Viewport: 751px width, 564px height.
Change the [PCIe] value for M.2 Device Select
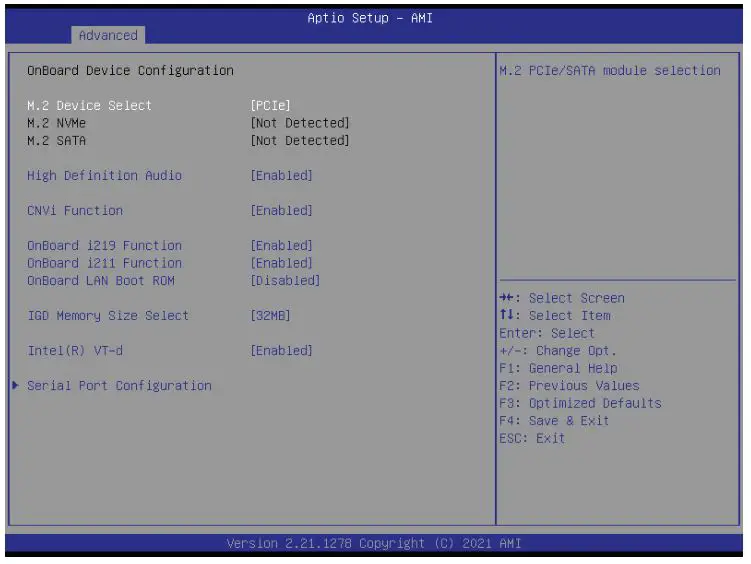tap(270, 105)
